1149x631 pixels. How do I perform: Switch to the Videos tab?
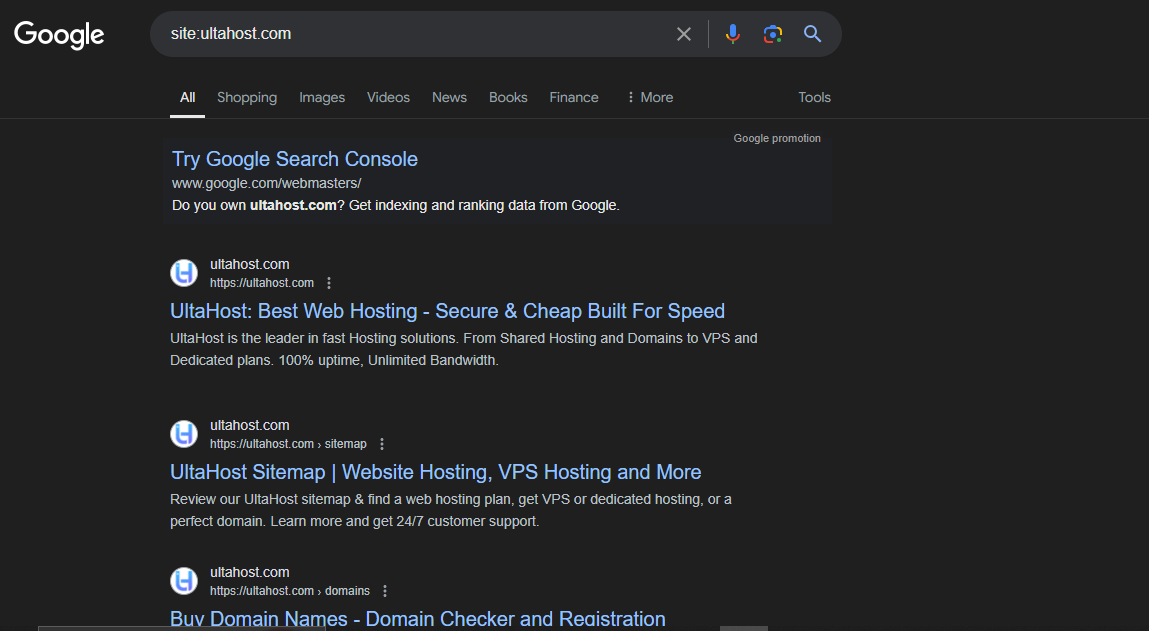tap(388, 97)
